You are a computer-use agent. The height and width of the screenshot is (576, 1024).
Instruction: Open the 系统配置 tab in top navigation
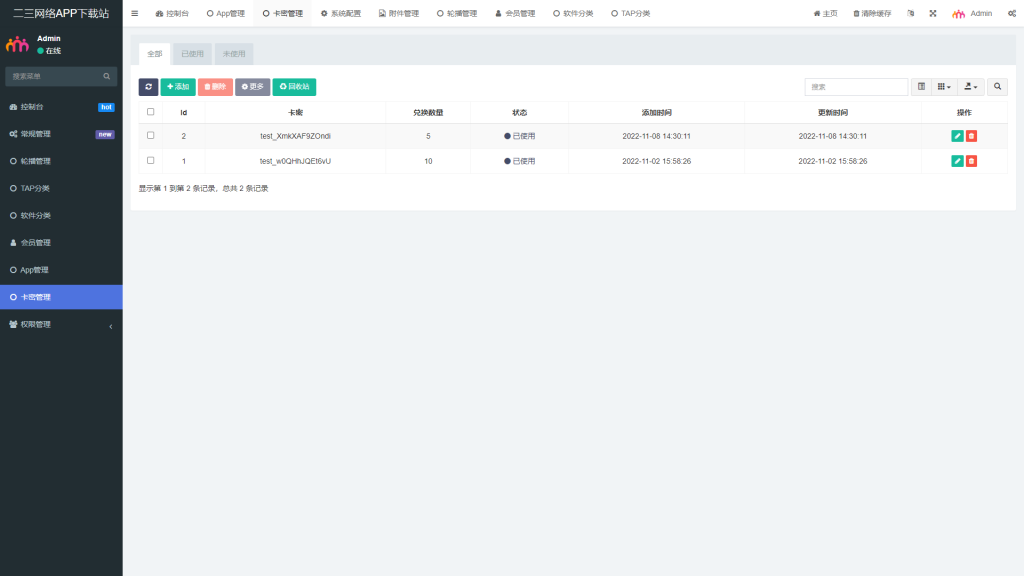point(340,14)
